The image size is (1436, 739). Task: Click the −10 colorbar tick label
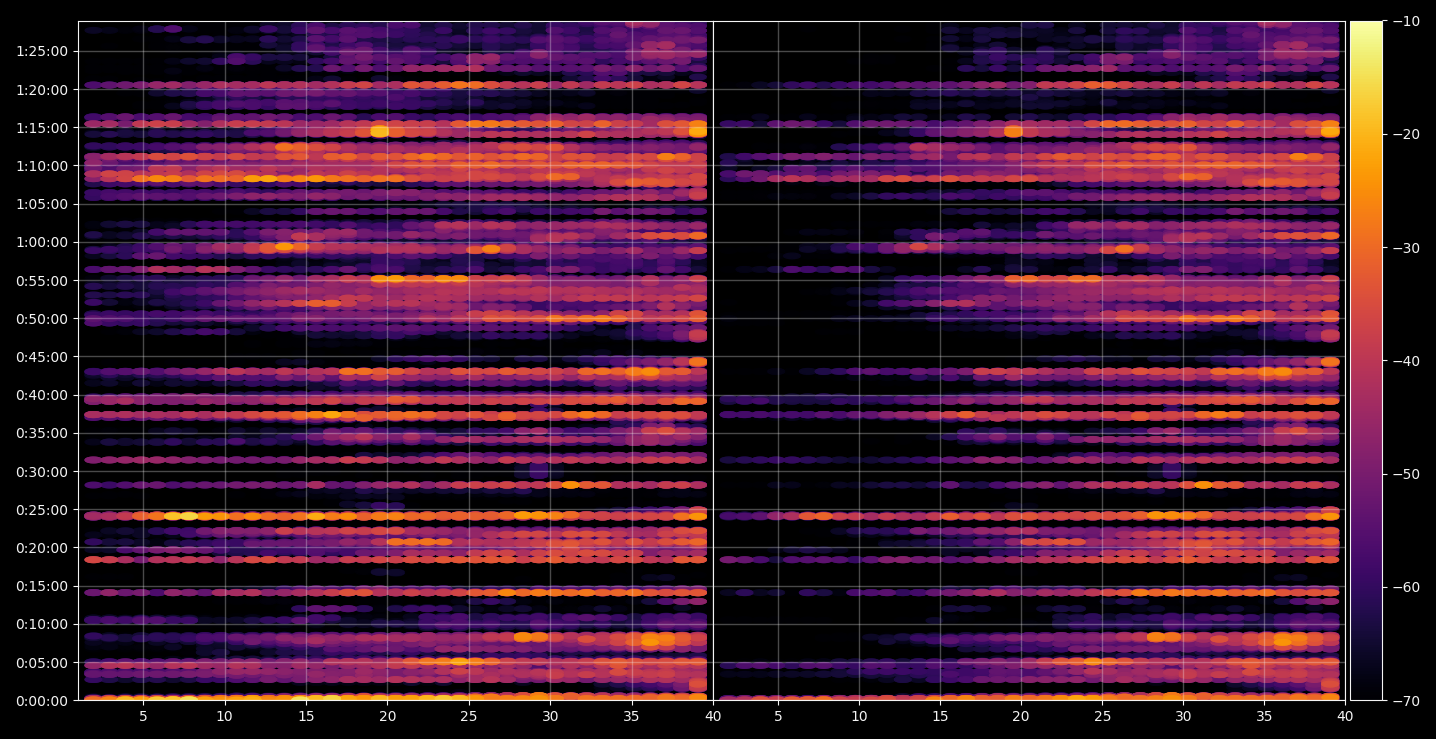point(1405,21)
